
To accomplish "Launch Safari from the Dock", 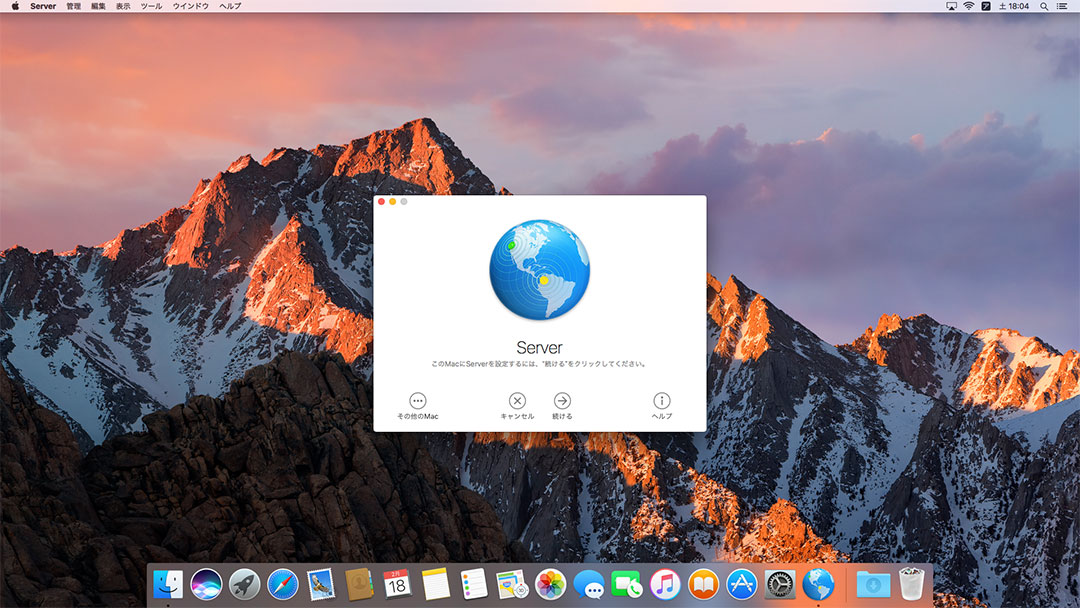I will tap(282, 585).
